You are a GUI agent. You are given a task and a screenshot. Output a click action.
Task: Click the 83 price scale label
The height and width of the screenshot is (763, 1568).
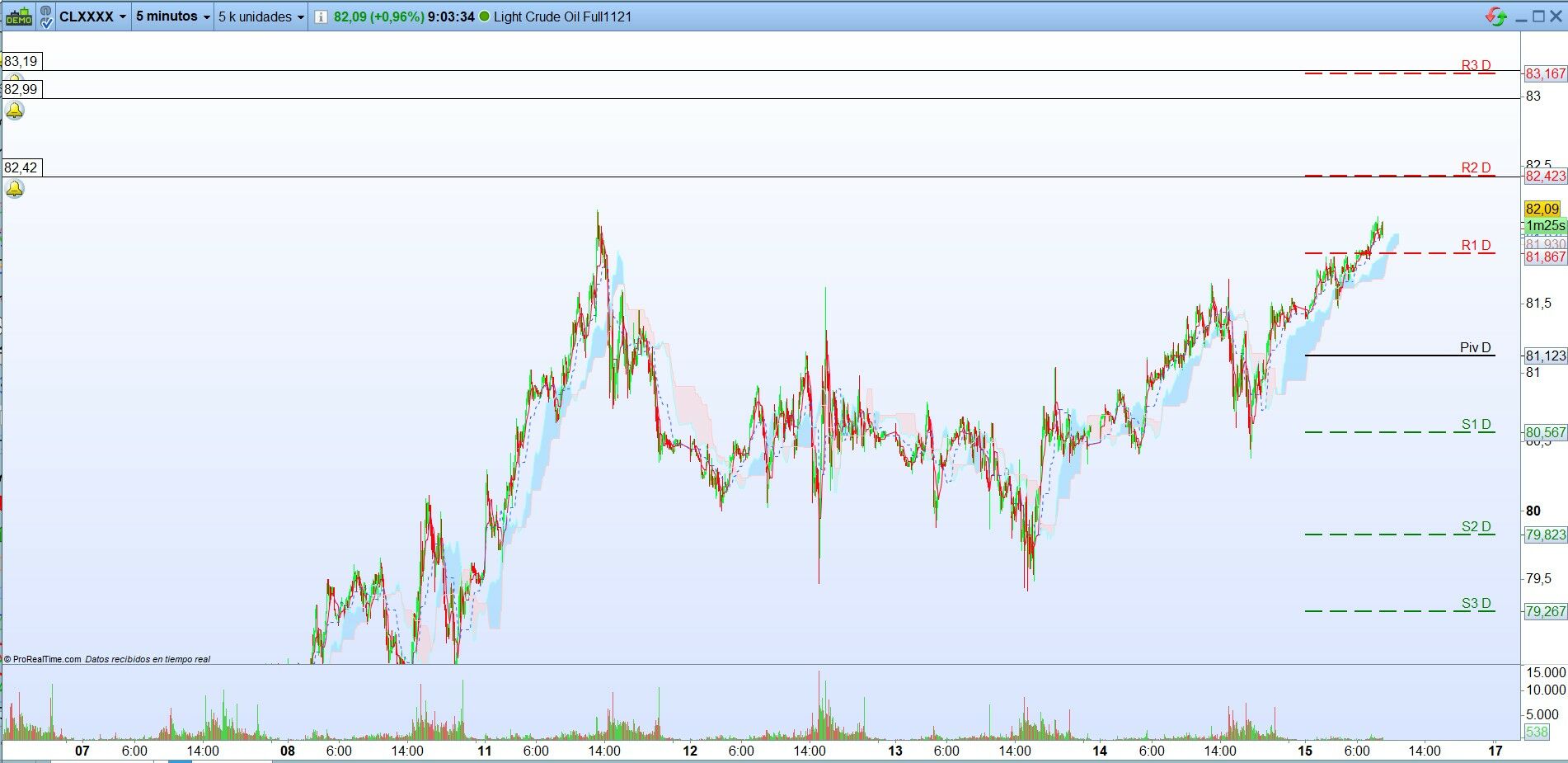[x=1533, y=96]
